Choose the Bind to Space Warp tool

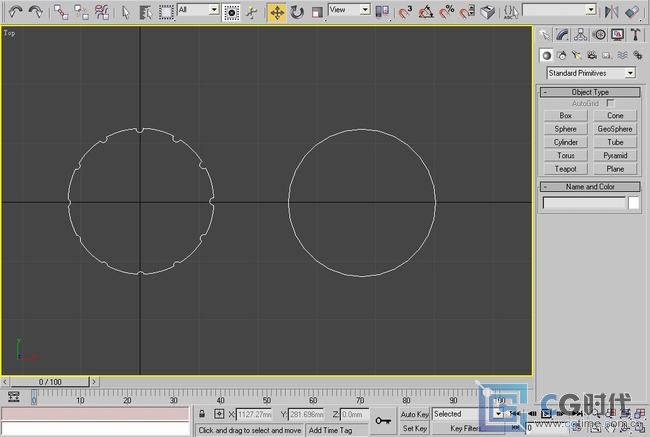coord(102,12)
